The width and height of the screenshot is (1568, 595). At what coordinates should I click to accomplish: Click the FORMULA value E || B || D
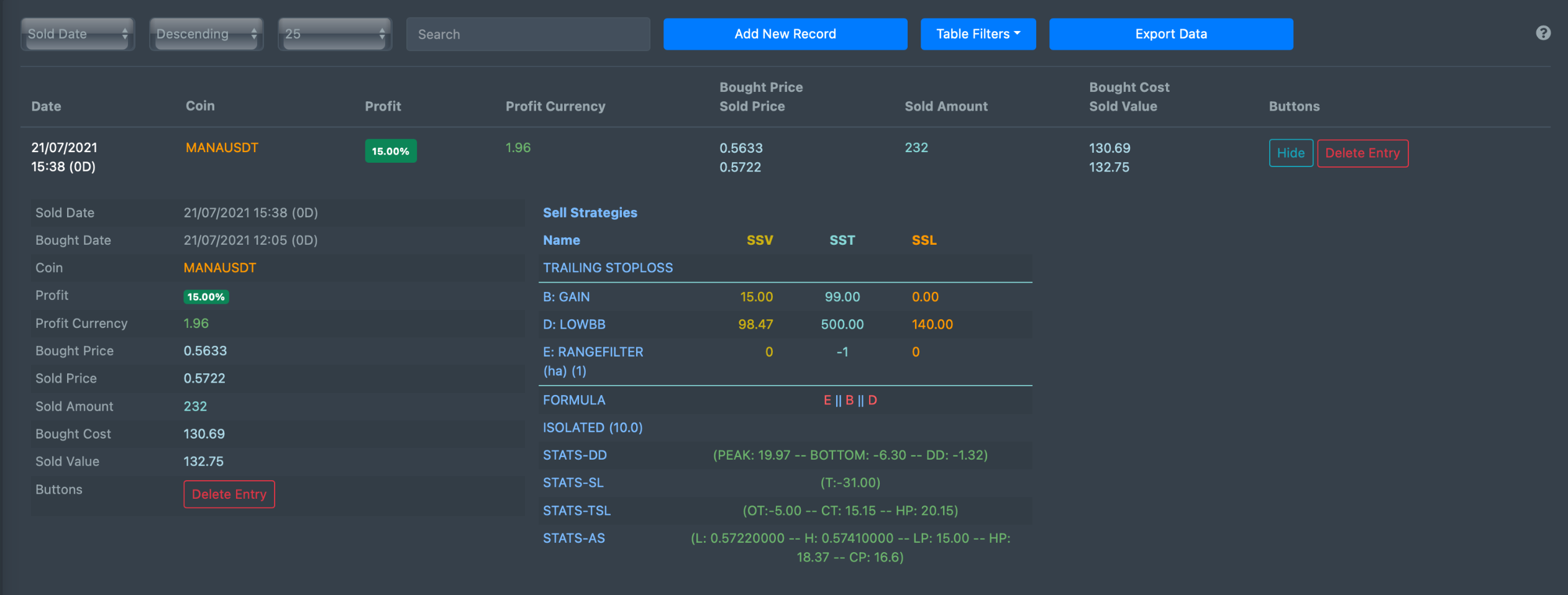tap(850, 400)
